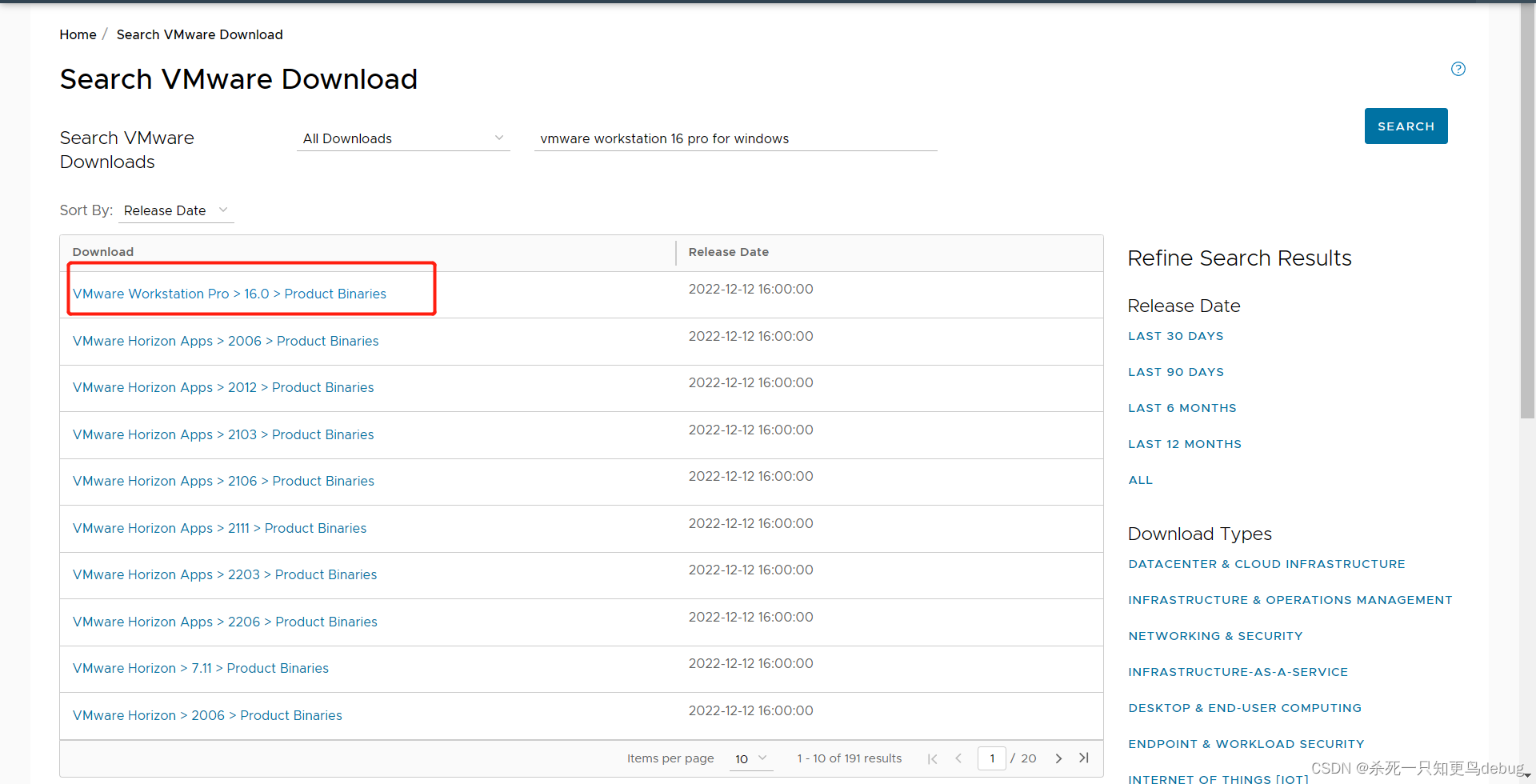Open VMware Horizon 2006 Product Binaries
The height and width of the screenshot is (784, 1536).
(207, 715)
